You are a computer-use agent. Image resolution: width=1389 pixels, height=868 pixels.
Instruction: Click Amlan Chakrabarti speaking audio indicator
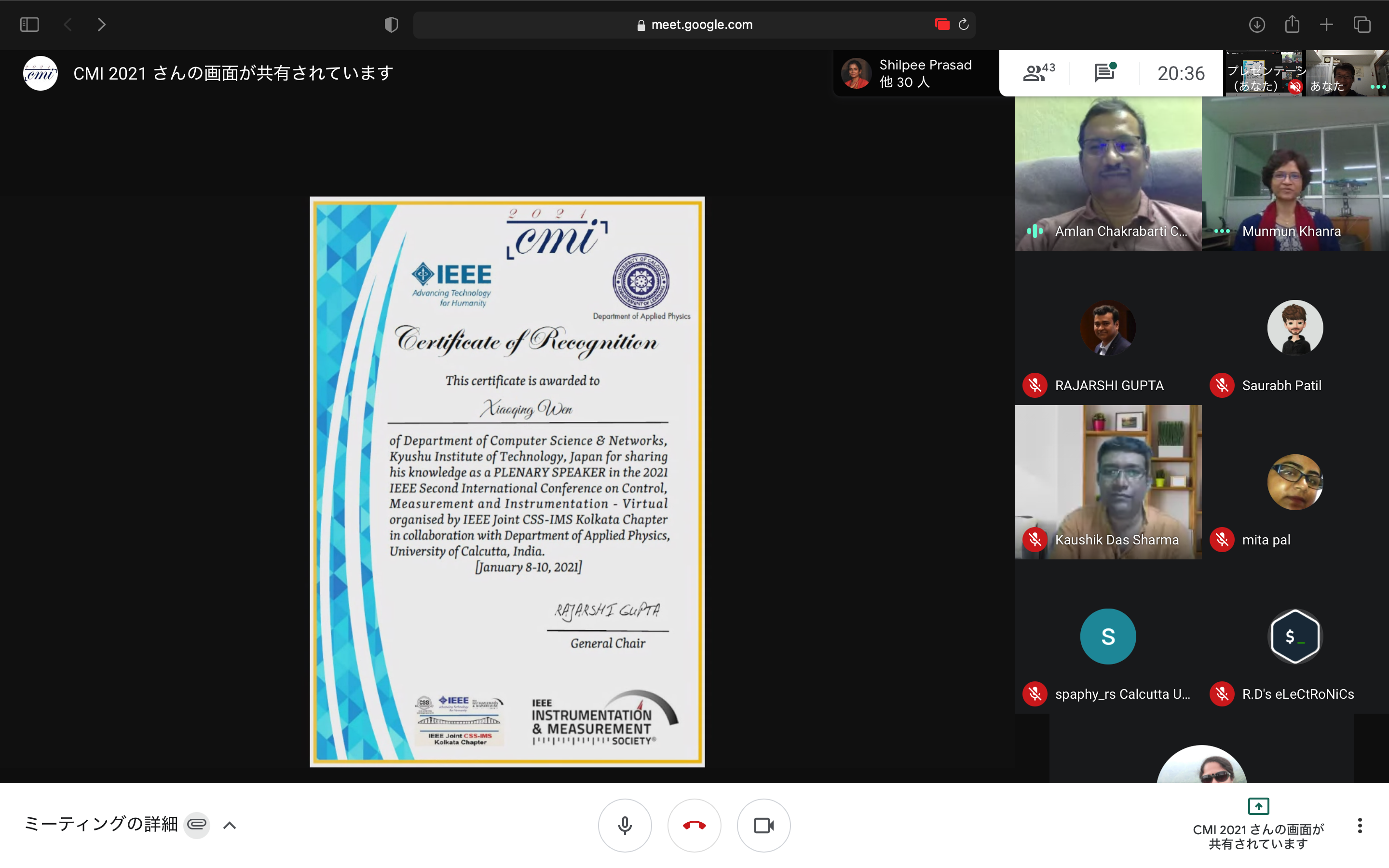pos(1035,231)
